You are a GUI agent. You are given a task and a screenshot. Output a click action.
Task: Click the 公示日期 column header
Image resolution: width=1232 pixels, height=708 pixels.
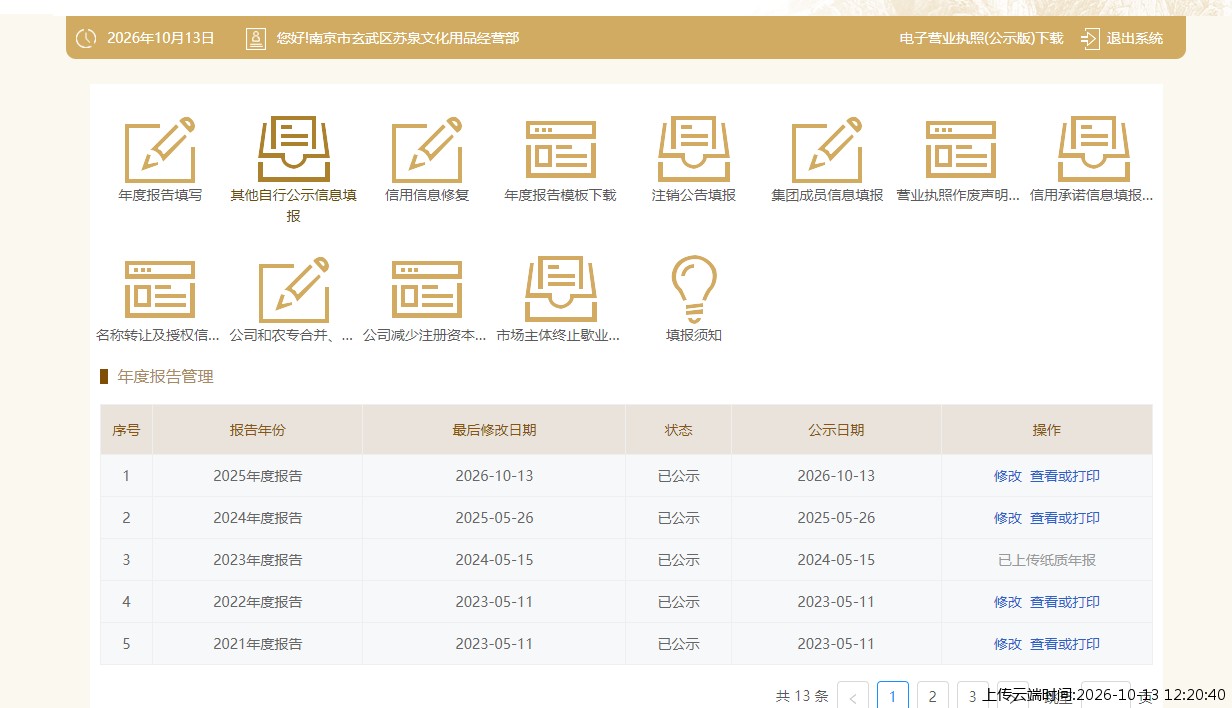pos(836,430)
